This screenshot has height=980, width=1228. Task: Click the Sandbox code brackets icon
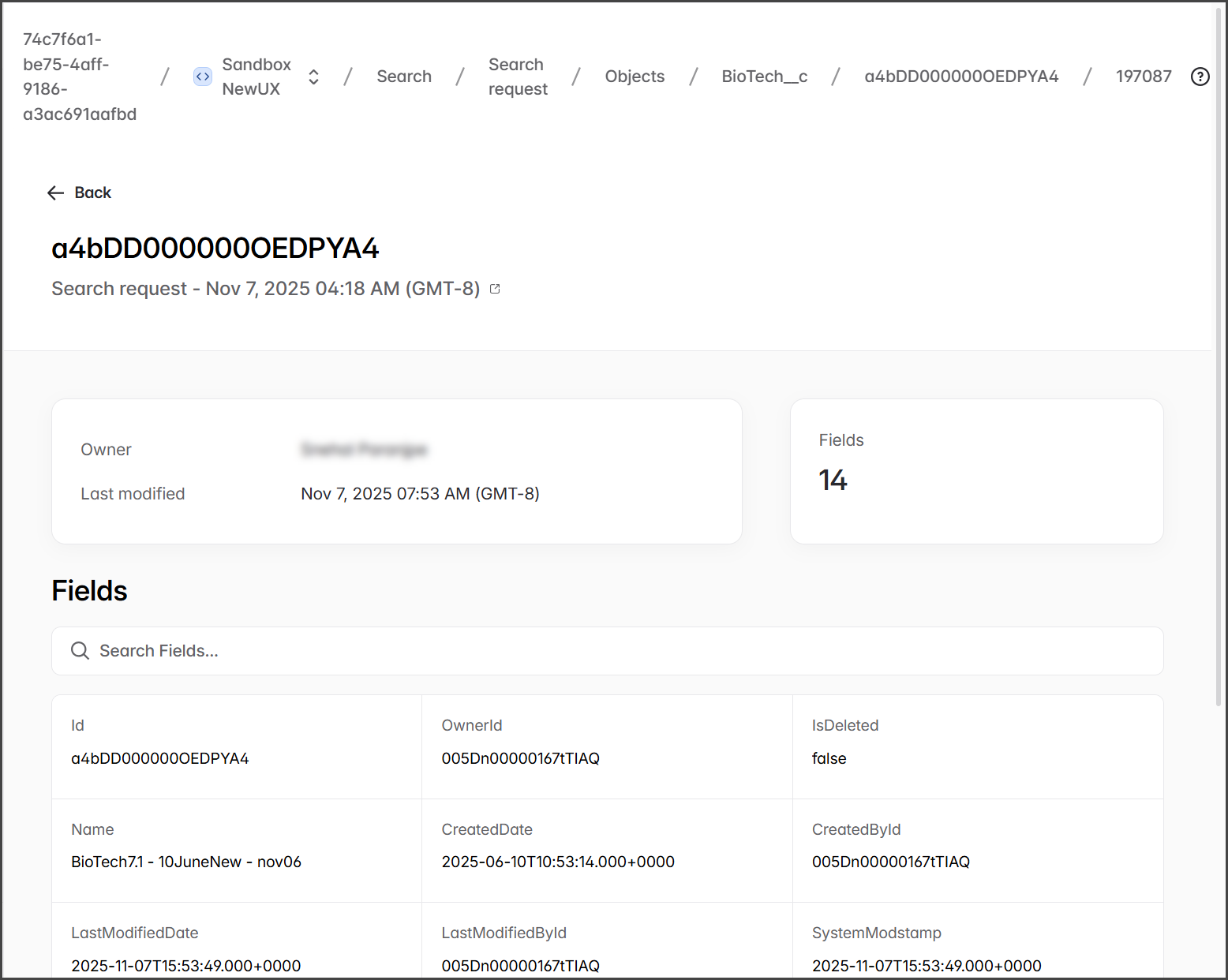[x=203, y=77]
